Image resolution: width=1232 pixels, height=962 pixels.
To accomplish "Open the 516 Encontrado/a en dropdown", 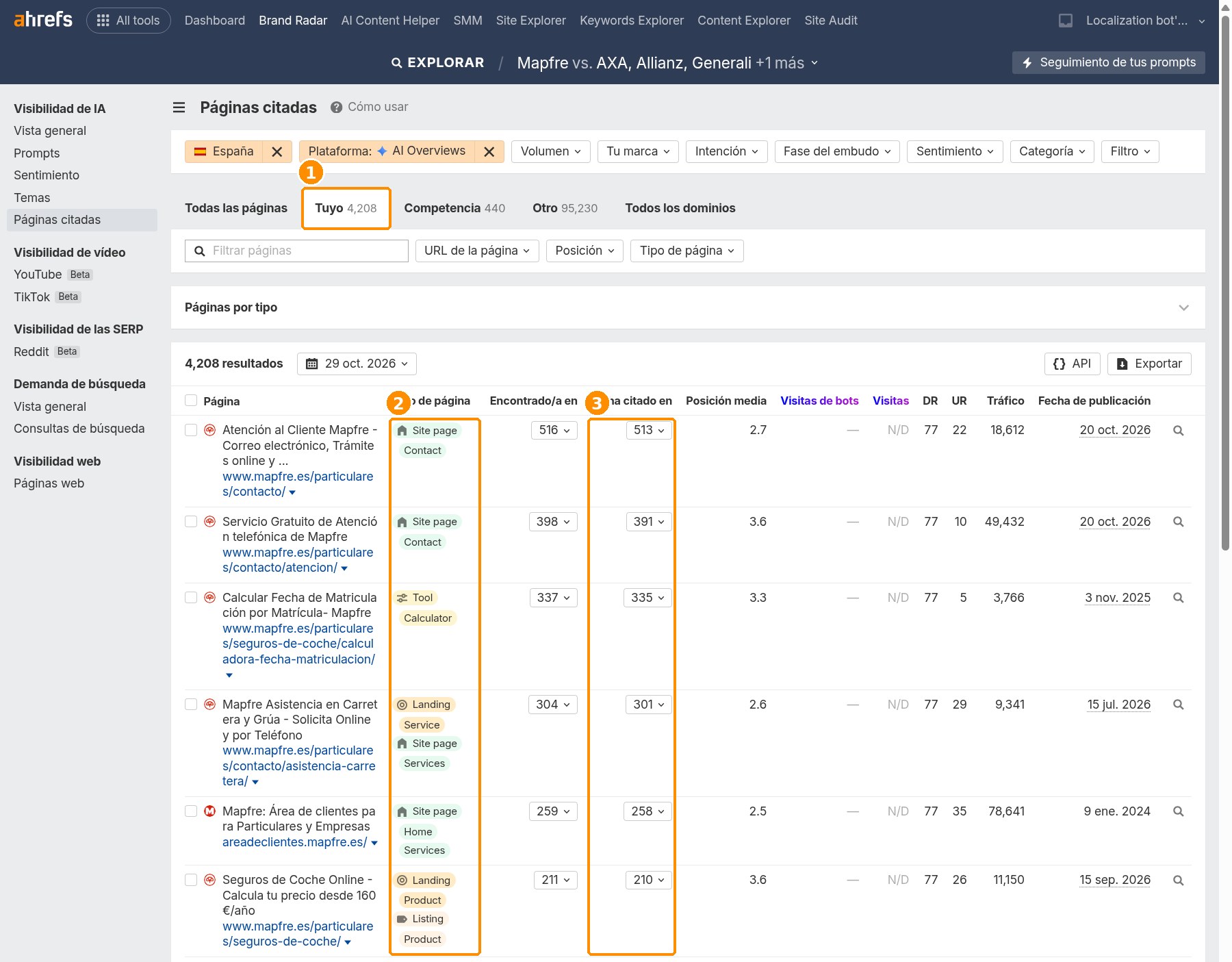I will [x=554, y=430].
